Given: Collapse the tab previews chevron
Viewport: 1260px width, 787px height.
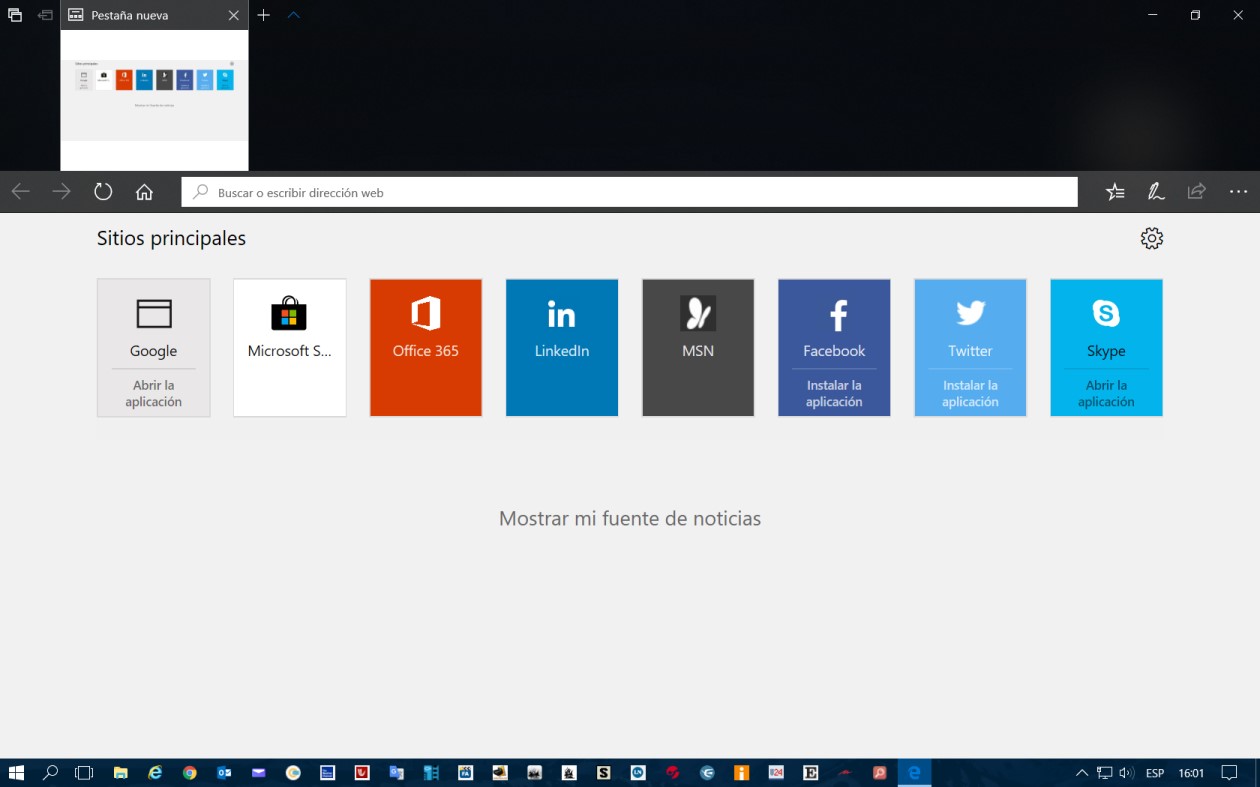Looking at the screenshot, I should click(x=293, y=15).
